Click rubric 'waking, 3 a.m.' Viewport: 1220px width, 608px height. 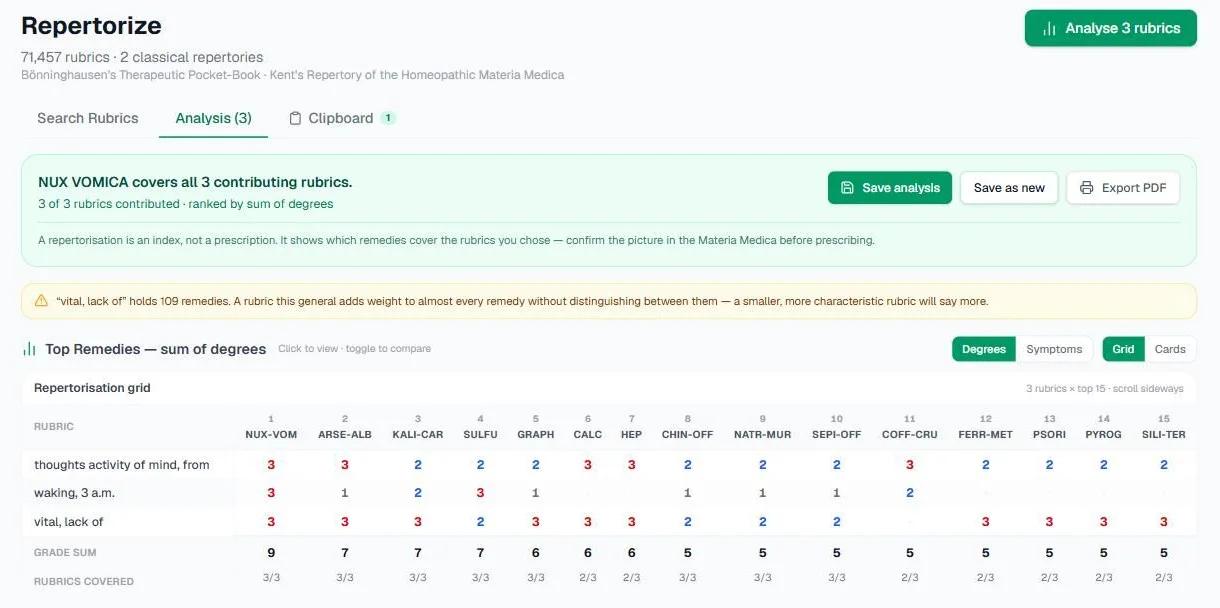[x=76, y=493]
